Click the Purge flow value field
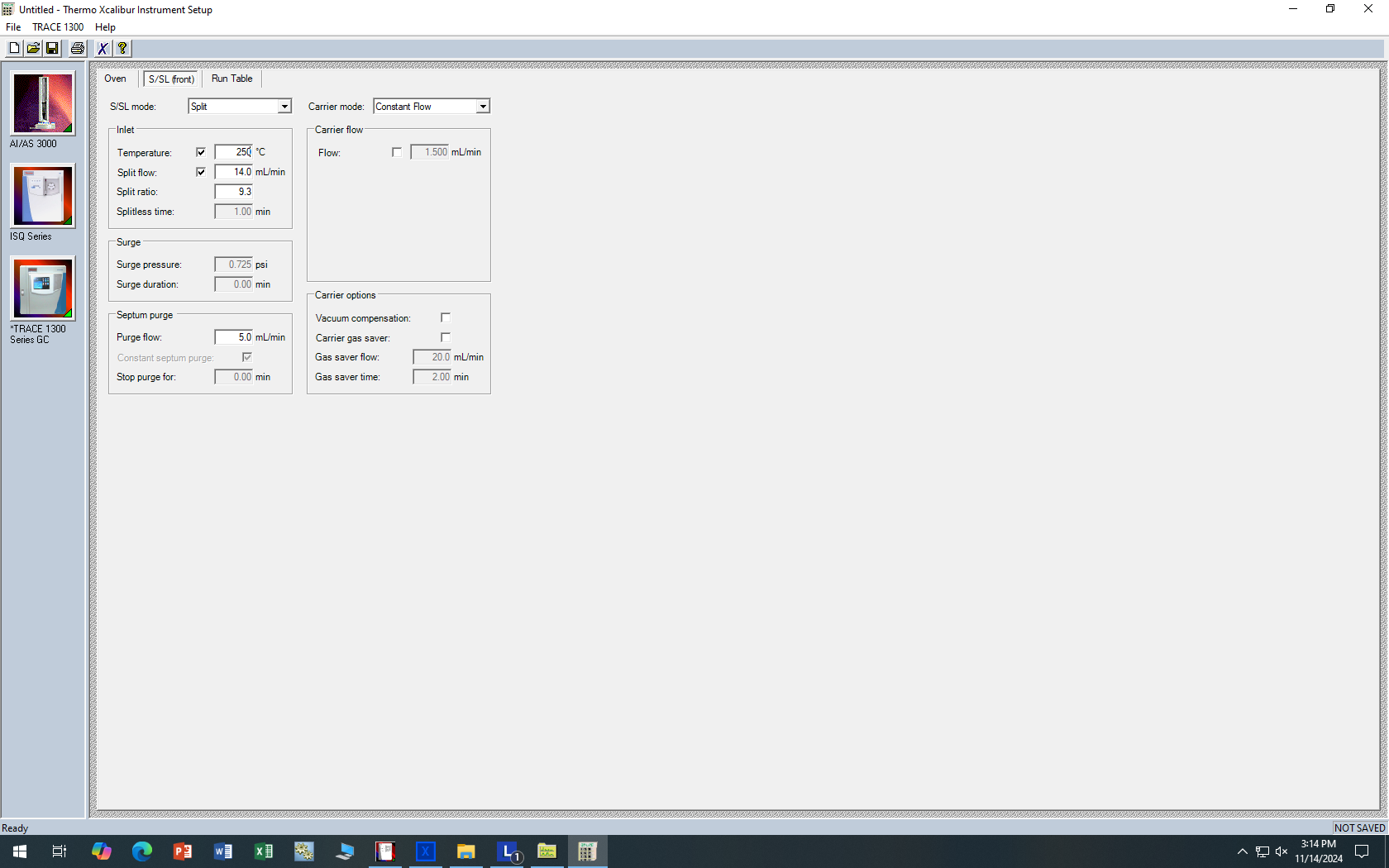The width and height of the screenshot is (1389, 868). (233, 337)
